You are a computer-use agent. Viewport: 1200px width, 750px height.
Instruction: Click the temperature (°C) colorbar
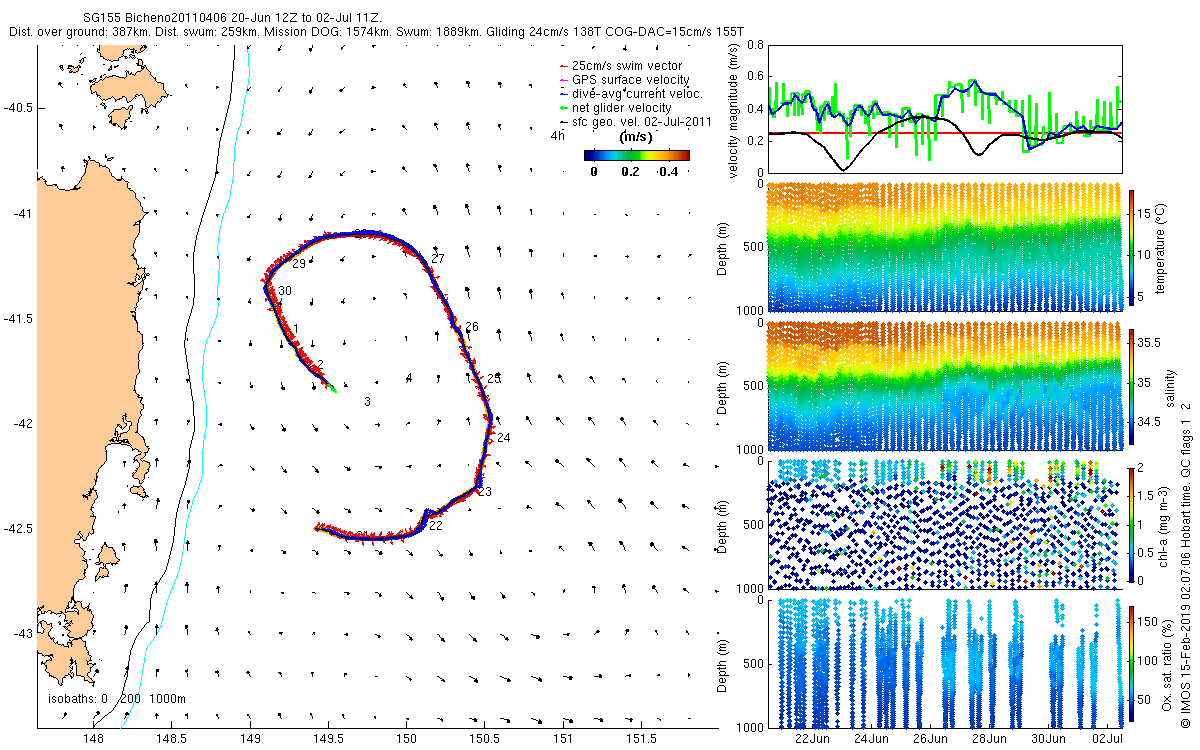(1132, 246)
